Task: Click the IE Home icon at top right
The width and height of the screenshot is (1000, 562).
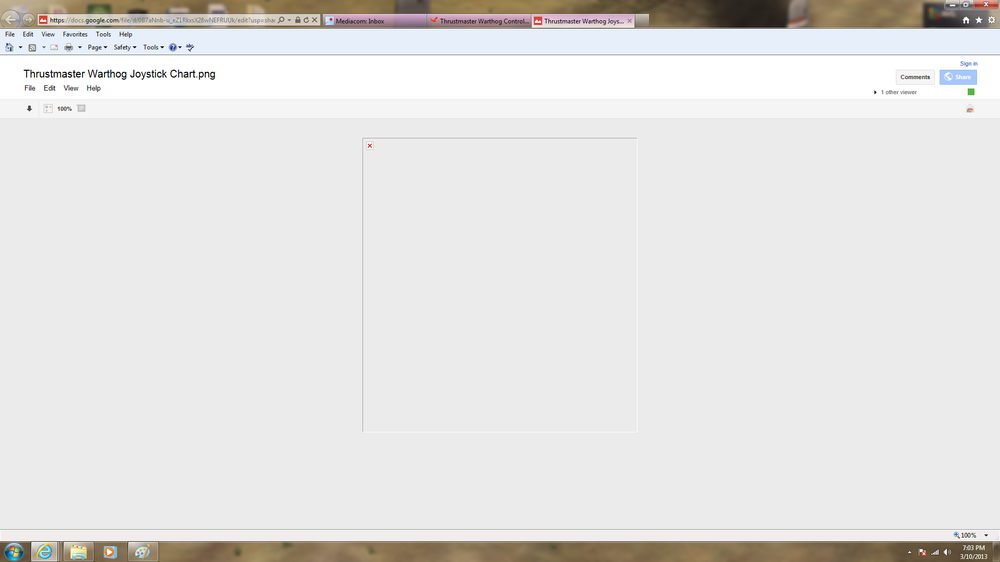Action: pos(966,20)
